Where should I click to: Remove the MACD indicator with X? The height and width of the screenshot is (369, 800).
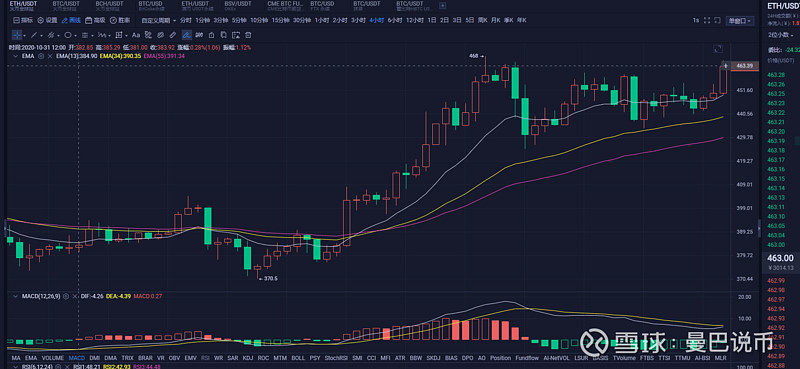[75, 296]
